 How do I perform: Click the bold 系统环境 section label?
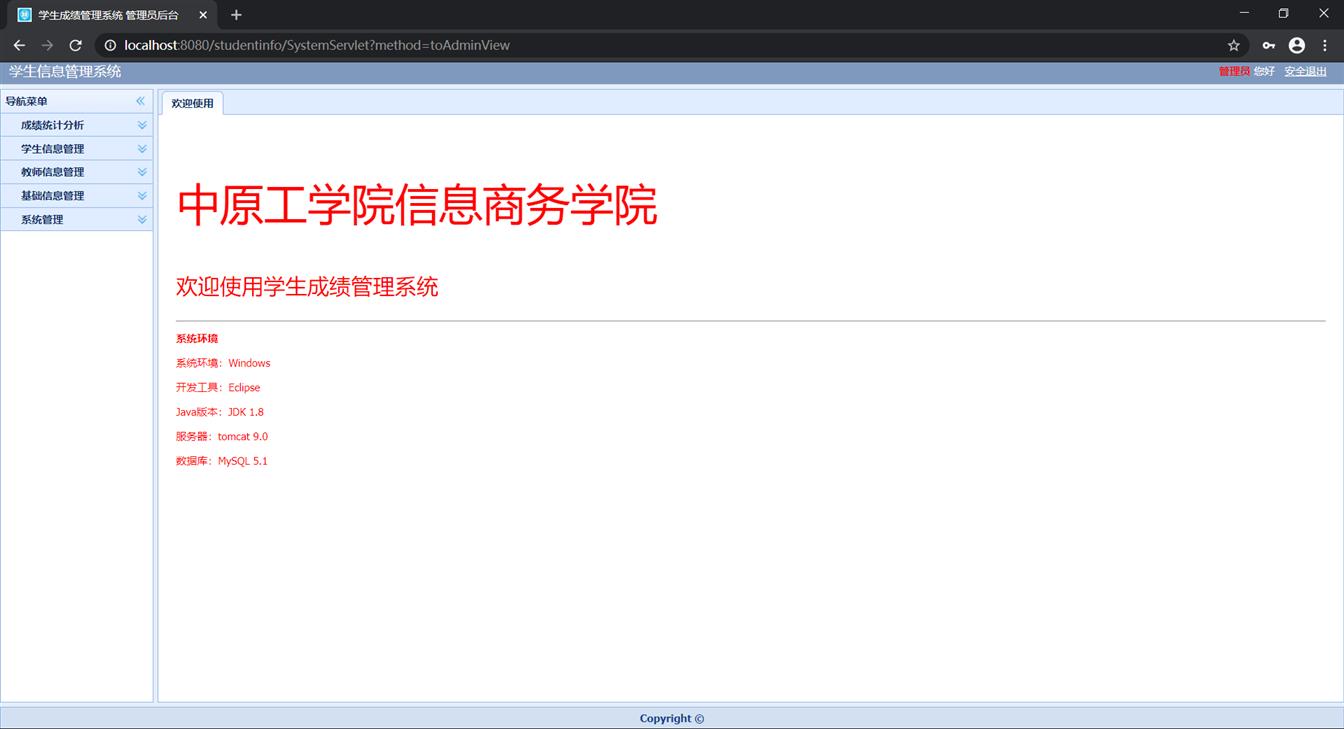(x=197, y=339)
